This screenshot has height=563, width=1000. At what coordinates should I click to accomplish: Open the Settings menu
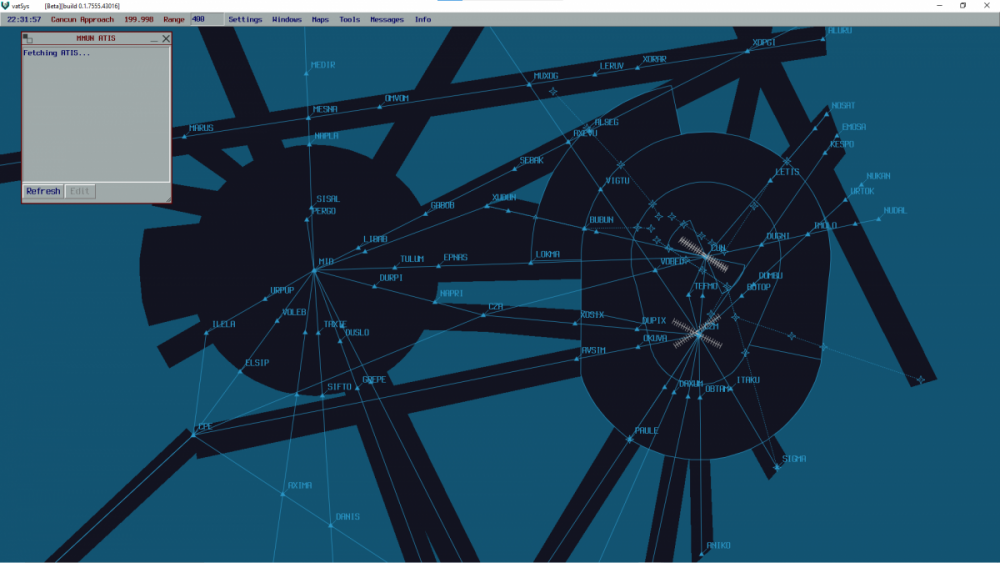click(245, 19)
